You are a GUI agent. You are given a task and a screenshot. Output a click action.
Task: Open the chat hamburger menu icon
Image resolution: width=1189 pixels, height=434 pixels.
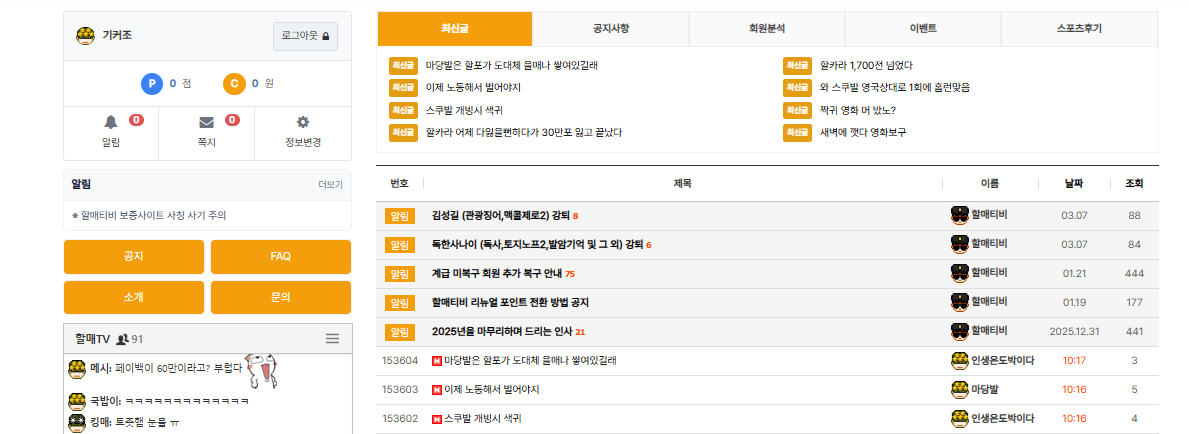coord(333,339)
